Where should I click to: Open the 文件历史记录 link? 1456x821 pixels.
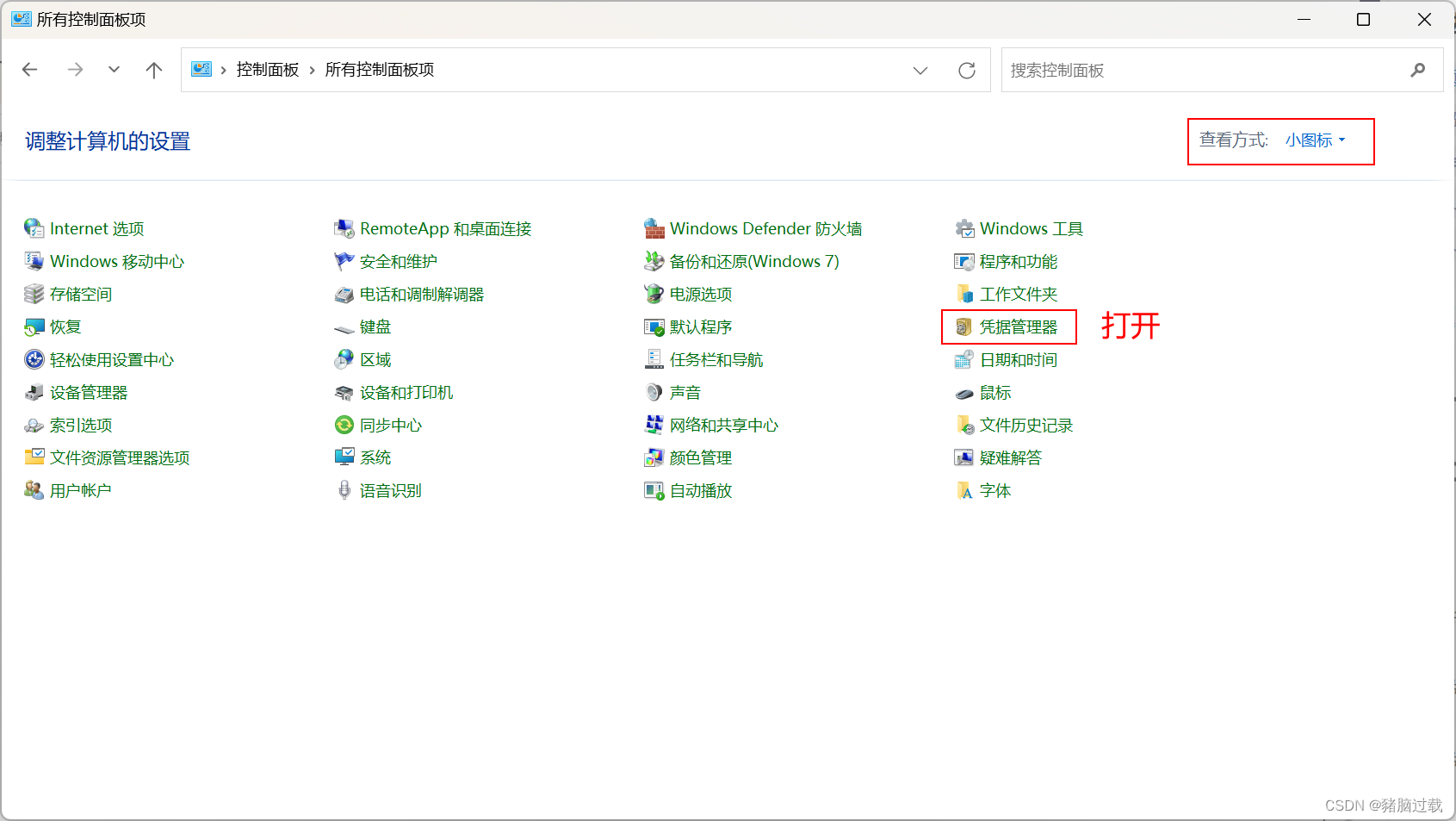(x=1026, y=425)
